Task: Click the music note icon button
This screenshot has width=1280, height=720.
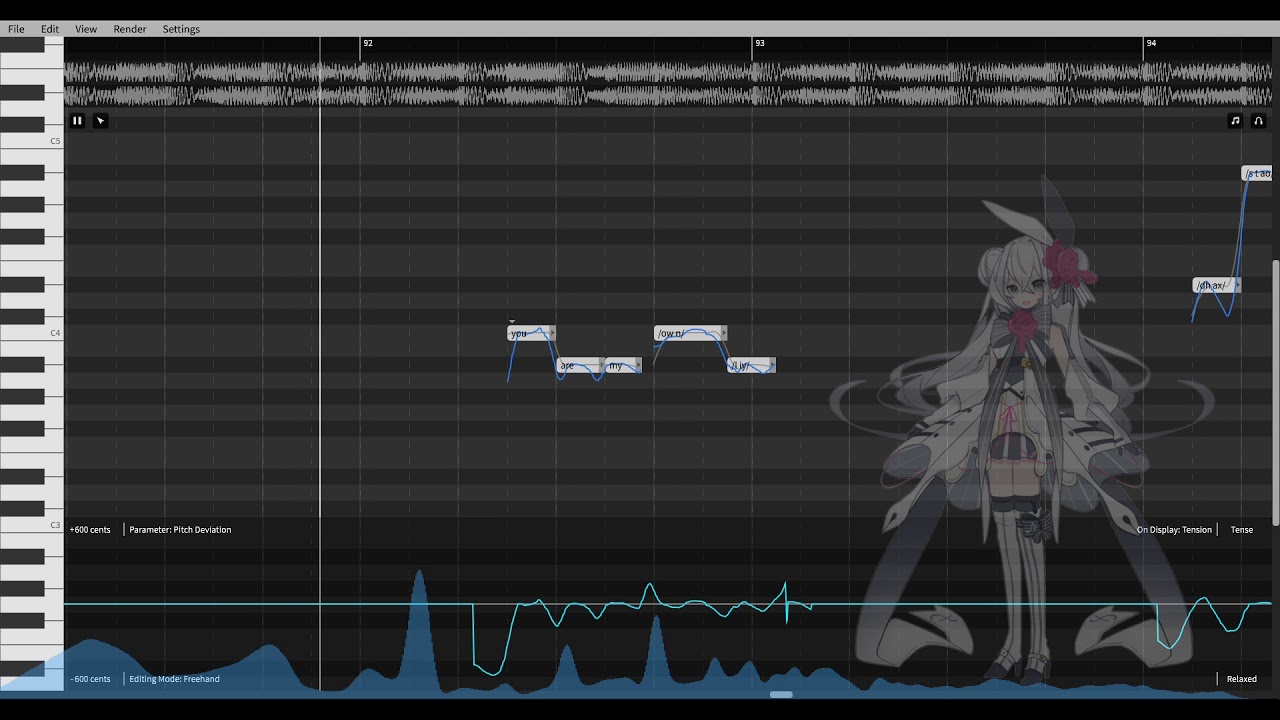Action: [x=1235, y=121]
